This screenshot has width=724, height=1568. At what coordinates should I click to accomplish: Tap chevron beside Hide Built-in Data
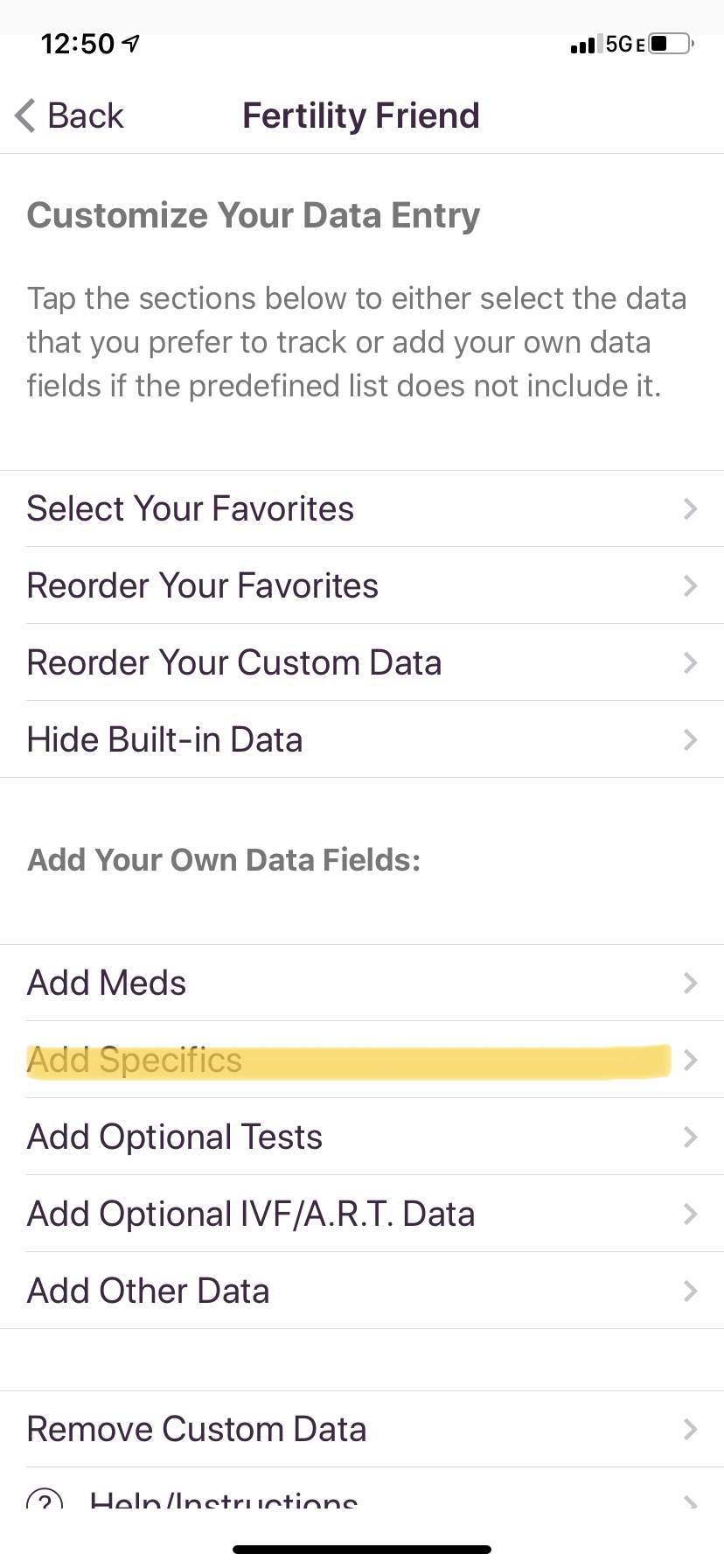[690, 739]
